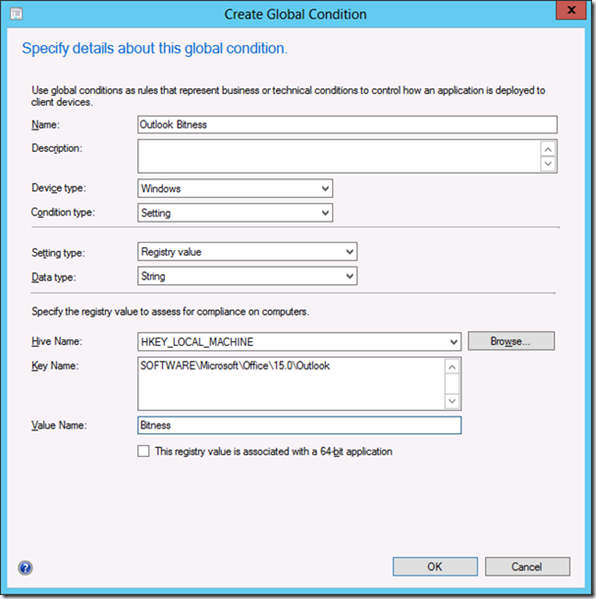Click the Key Name scroll down arrow
The height and width of the screenshot is (599, 596).
point(452,401)
